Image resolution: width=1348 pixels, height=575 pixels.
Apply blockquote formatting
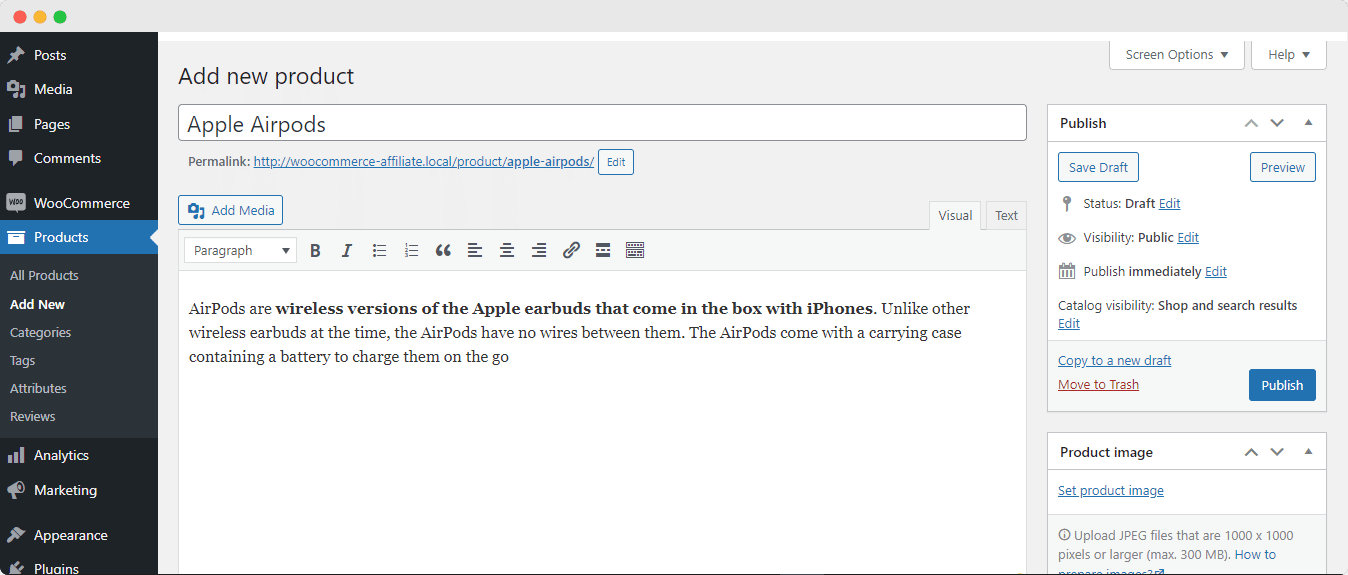[x=443, y=251]
